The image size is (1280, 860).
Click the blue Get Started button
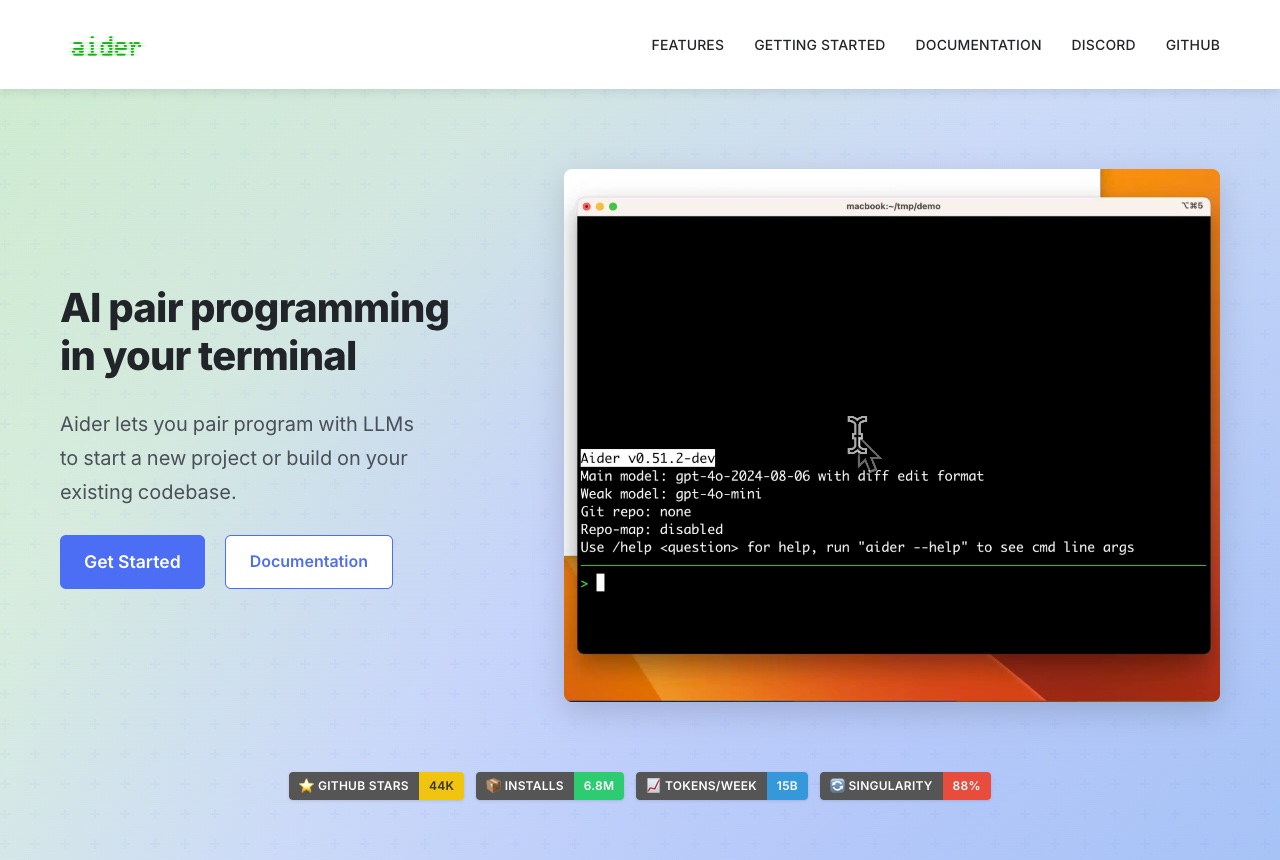click(x=132, y=562)
